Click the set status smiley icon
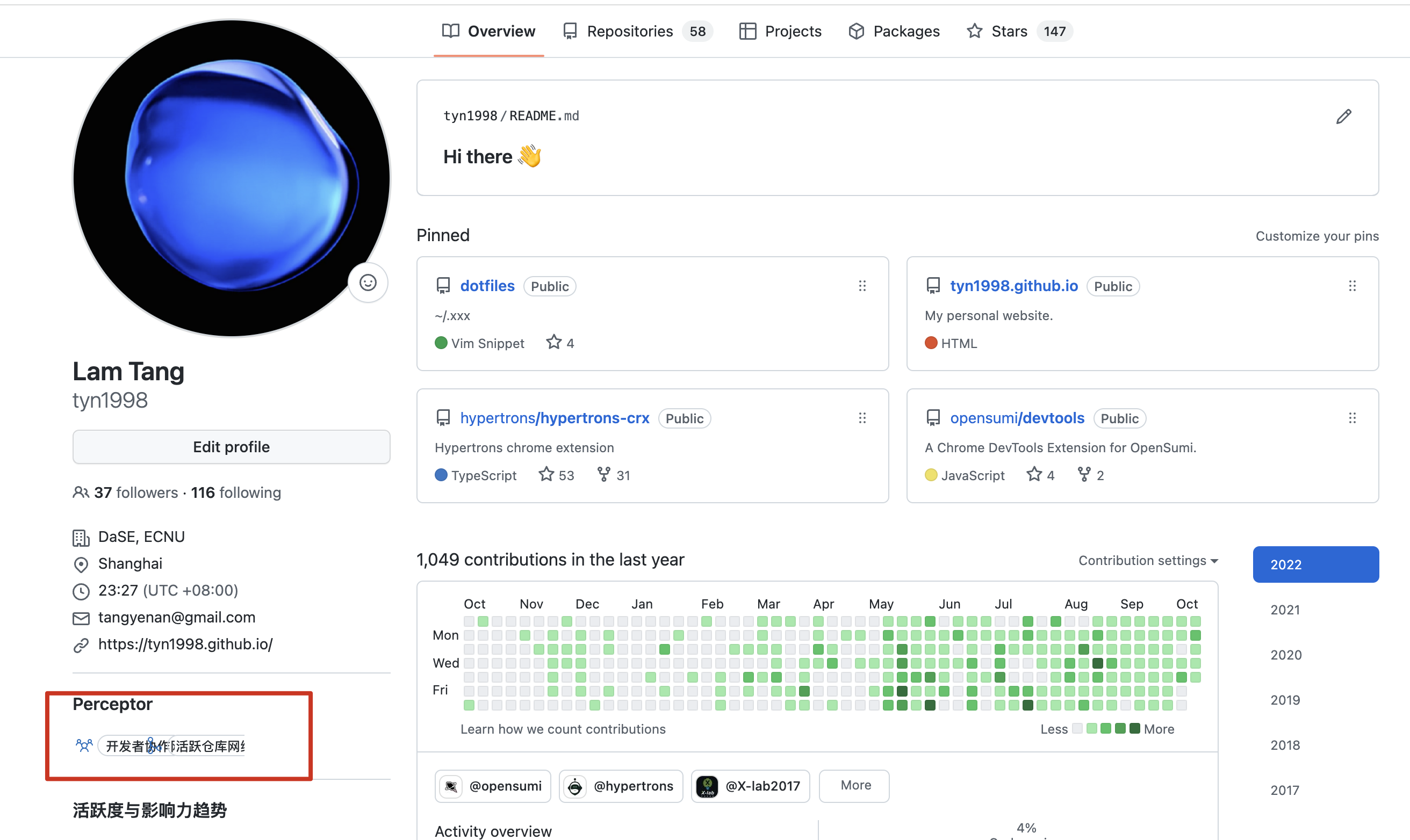Screen dimensions: 1410x840 [368, 283]
